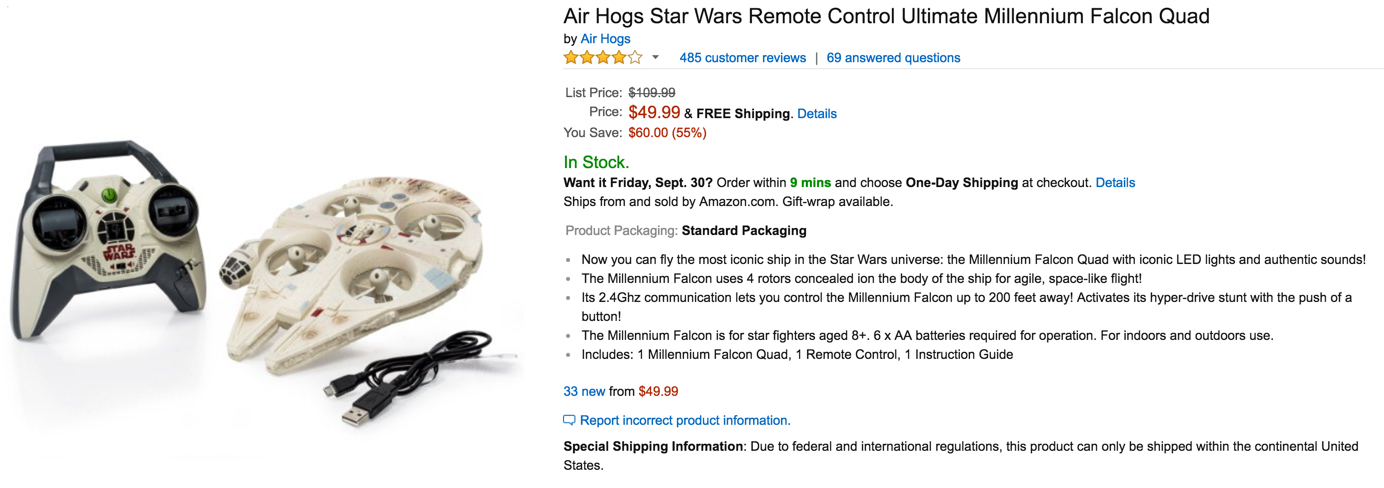Expand the rating breakdown dropdown arrow

click(x=656, y=58)
